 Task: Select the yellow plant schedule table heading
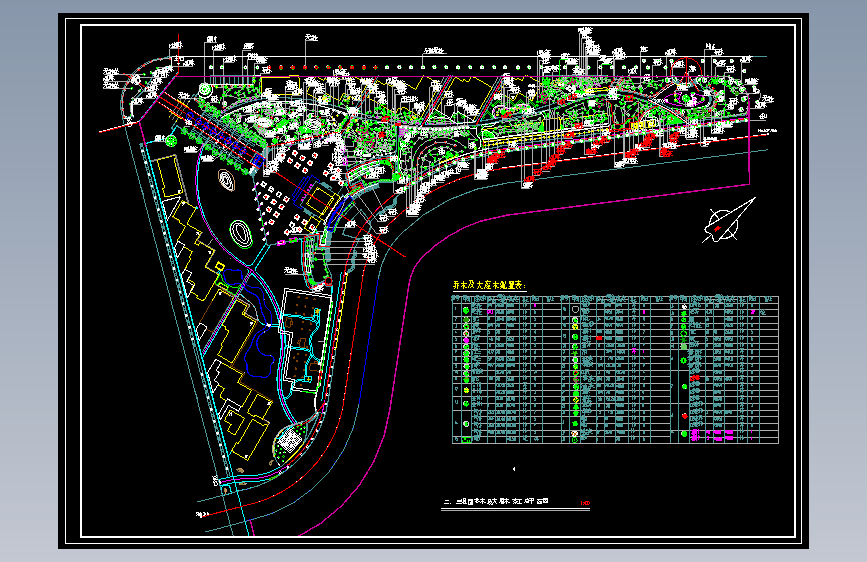[489, 285]
